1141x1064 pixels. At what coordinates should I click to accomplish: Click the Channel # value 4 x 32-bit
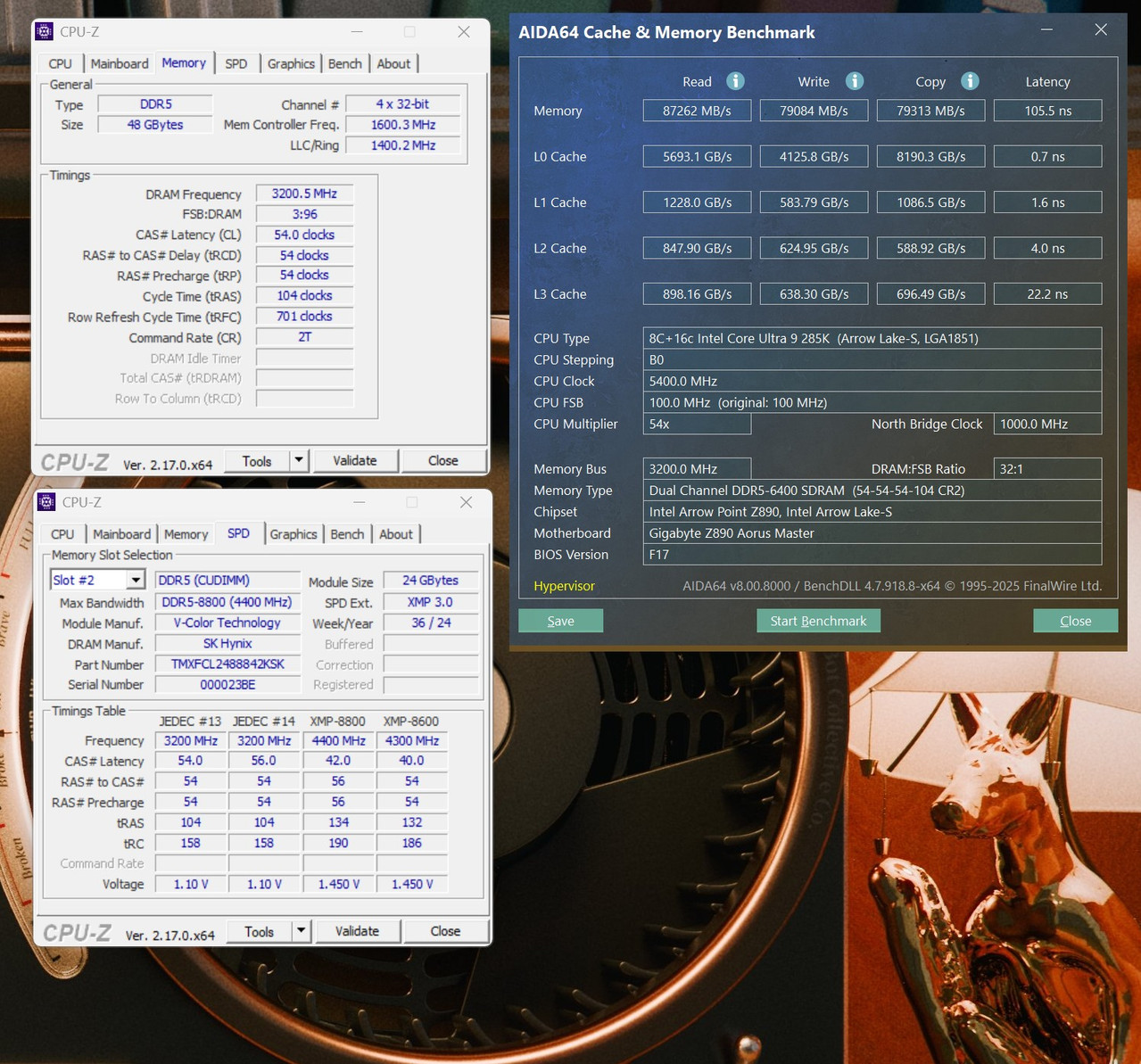coord(403,104)
